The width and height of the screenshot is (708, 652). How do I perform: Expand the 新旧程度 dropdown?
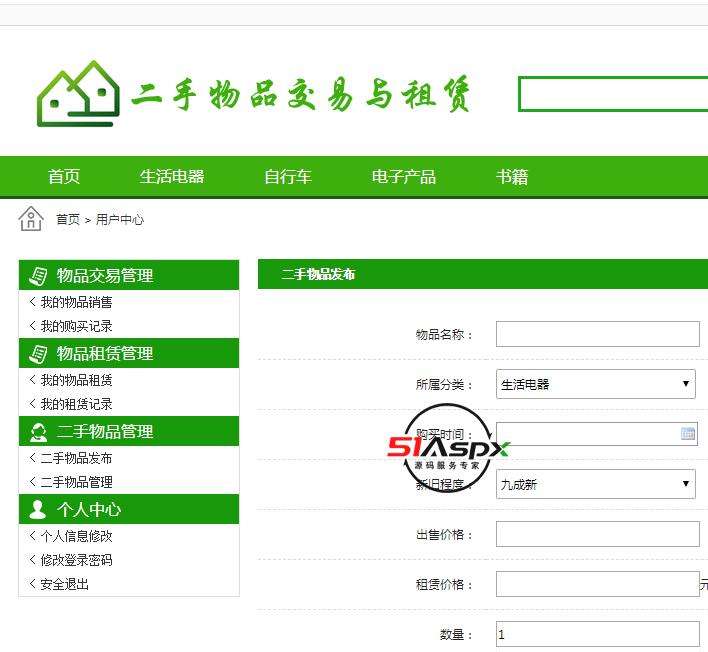596,484
